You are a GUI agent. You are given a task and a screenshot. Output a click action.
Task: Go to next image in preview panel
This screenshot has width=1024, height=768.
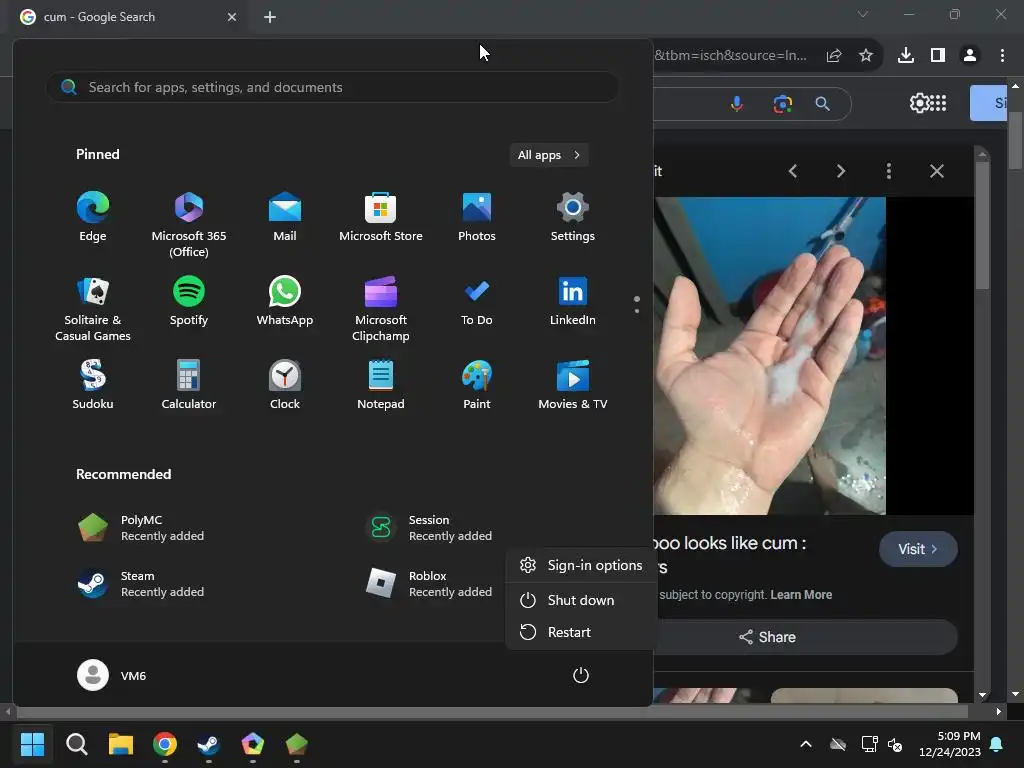point(841,171)
